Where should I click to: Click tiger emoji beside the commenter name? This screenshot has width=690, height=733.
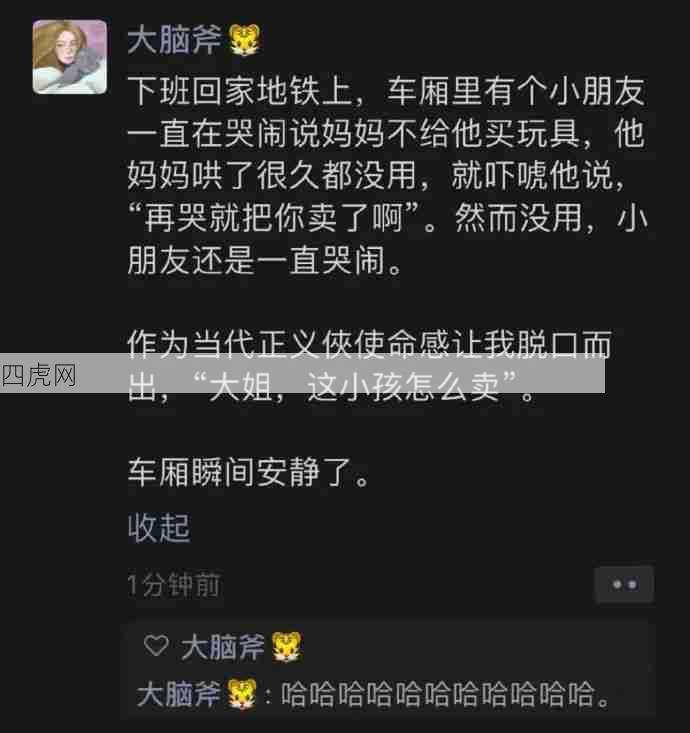tap(242, 694)
